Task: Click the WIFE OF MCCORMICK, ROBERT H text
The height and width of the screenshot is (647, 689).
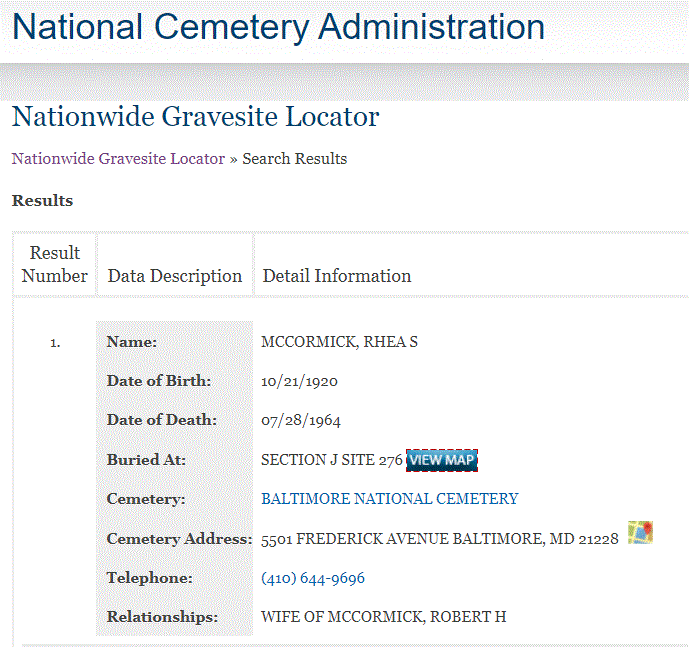Action: tap(383, 617)
